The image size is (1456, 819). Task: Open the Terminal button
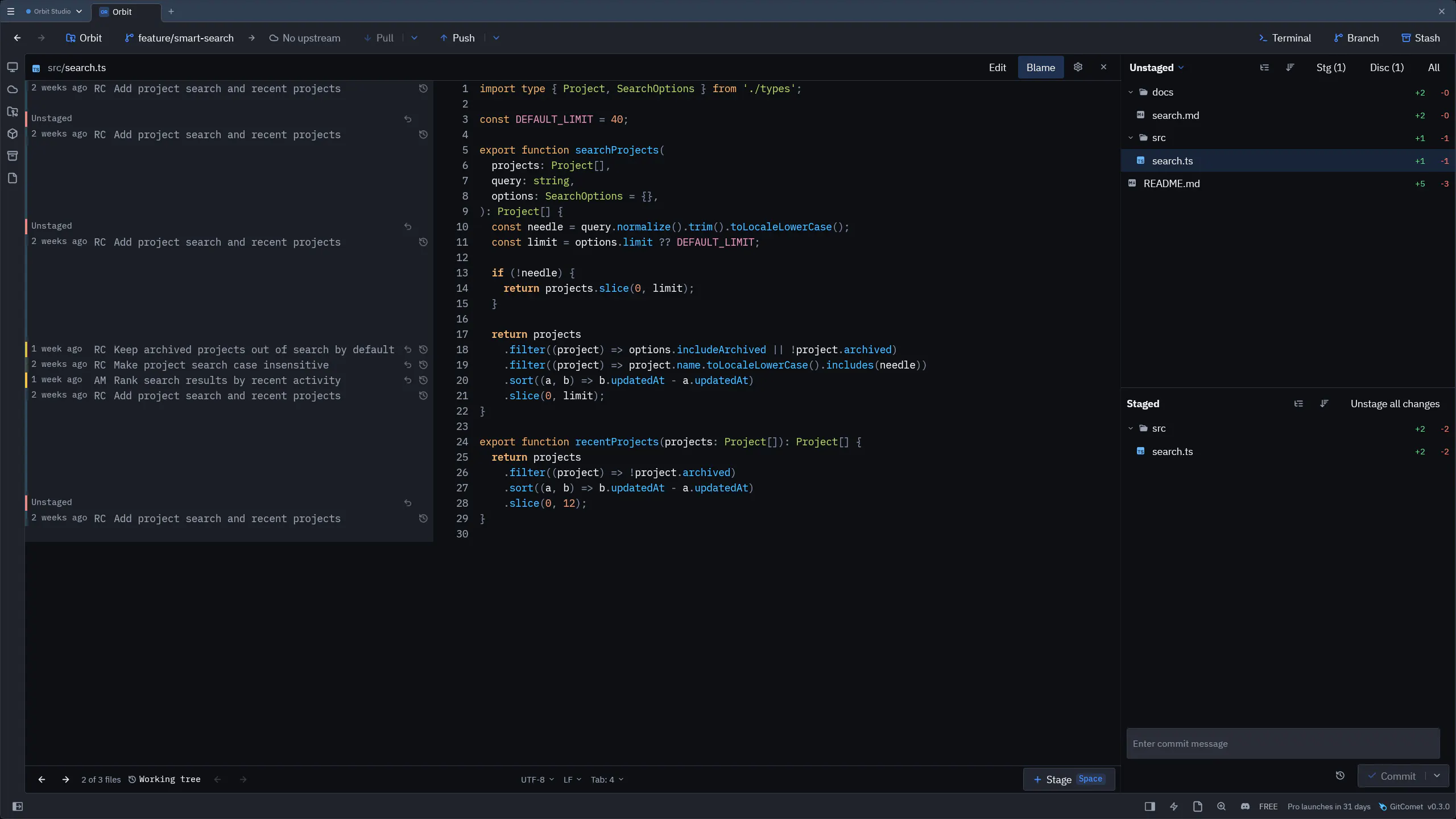1285,38
